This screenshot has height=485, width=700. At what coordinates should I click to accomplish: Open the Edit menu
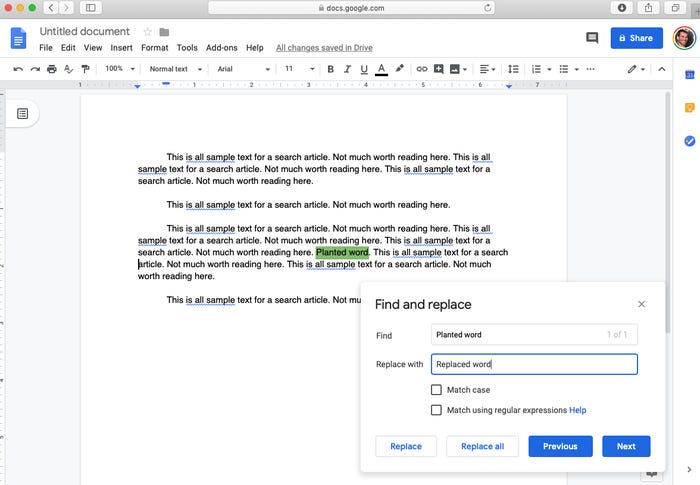(x=68, y=48)
